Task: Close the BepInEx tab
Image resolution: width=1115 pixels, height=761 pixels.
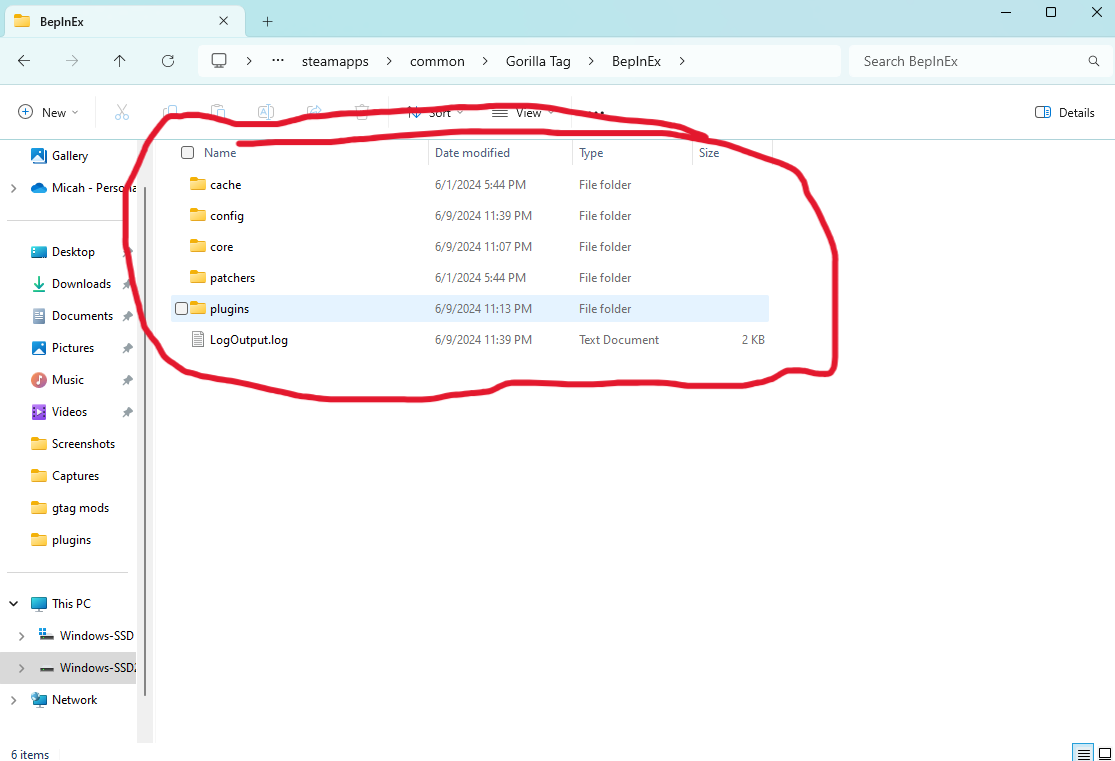Action: coord(223,21)
